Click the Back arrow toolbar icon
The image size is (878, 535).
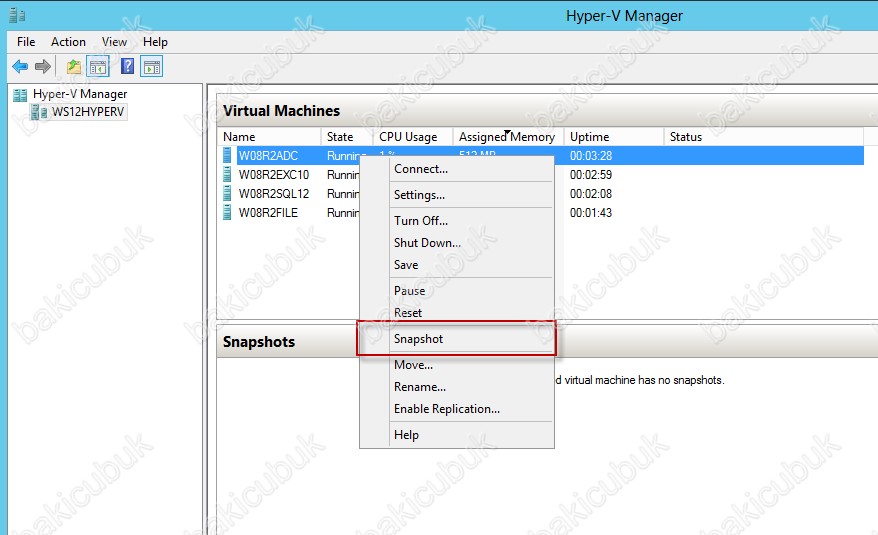click(x=20, y=67)
